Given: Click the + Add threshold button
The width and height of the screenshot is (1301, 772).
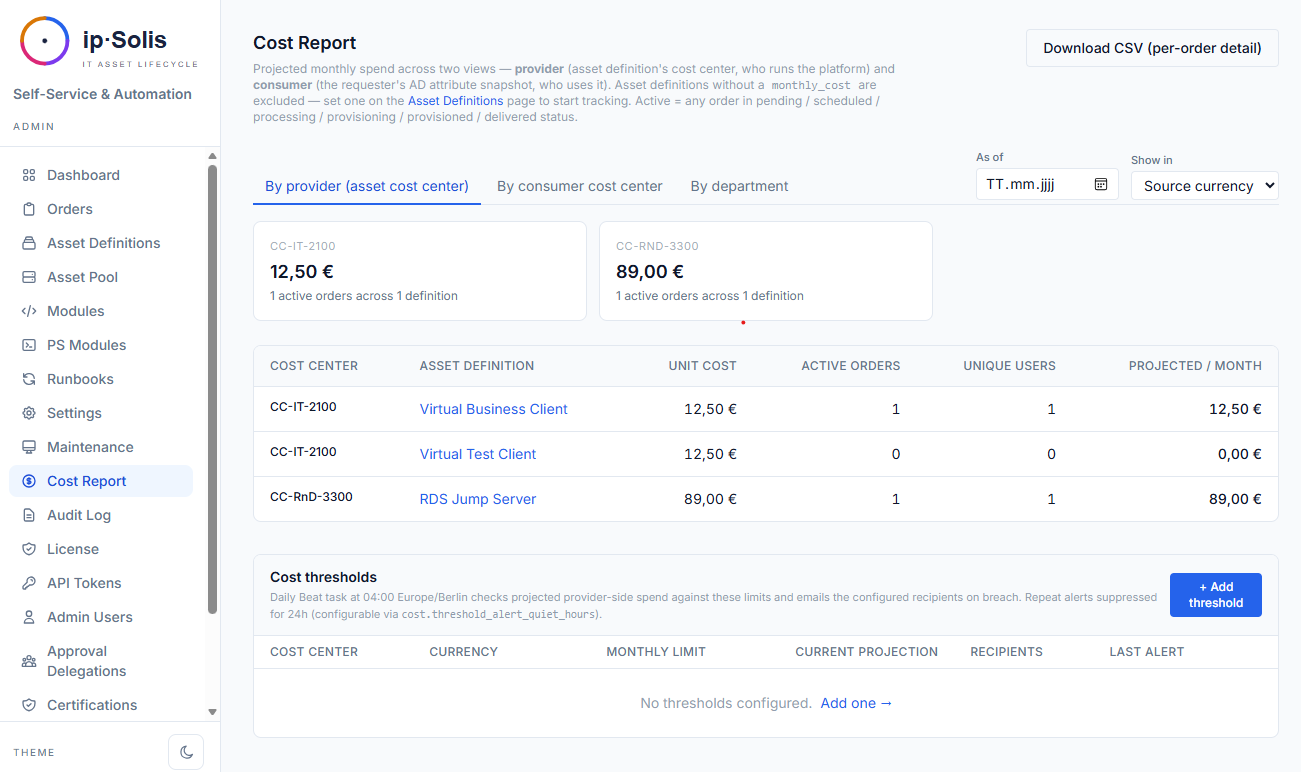Looking at the screenshot, I should 1215,595.
